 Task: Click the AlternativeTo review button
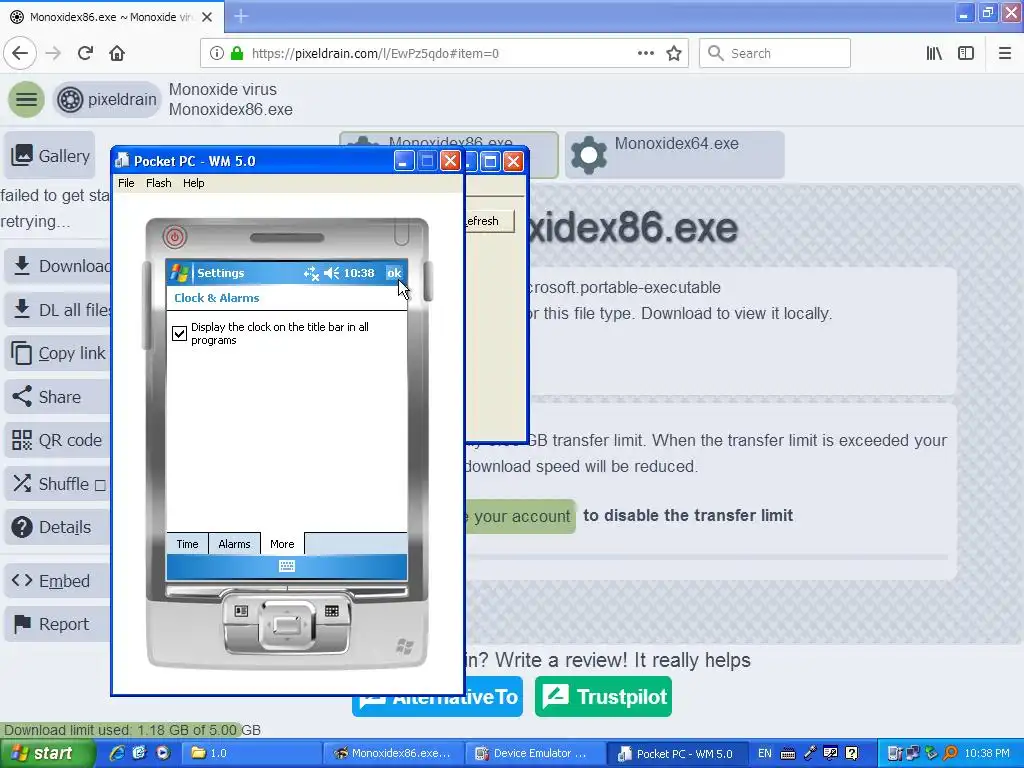438,697
